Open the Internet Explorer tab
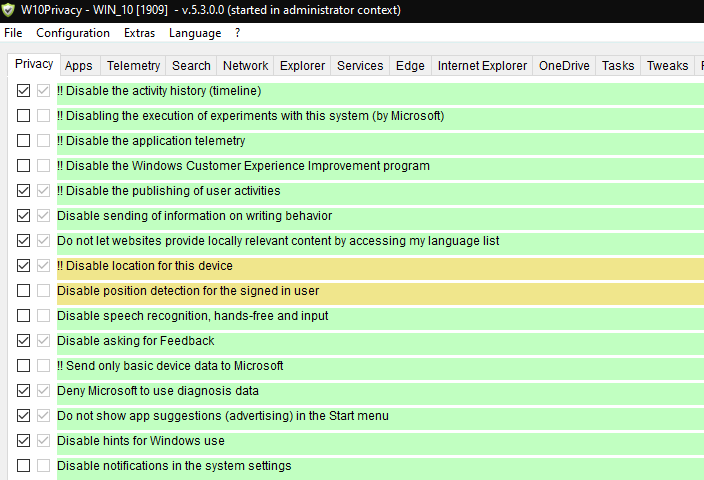Image resolution: width=704 pixels, height=480 pixels. [482, 66]
